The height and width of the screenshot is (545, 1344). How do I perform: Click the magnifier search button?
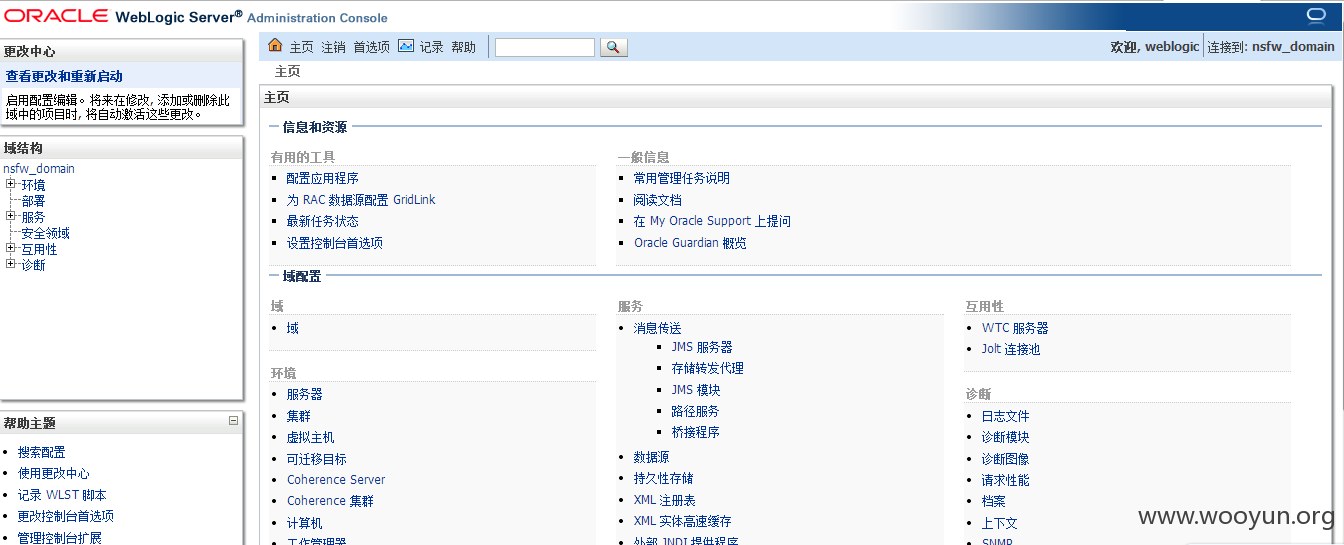click(x=614, y=47)
